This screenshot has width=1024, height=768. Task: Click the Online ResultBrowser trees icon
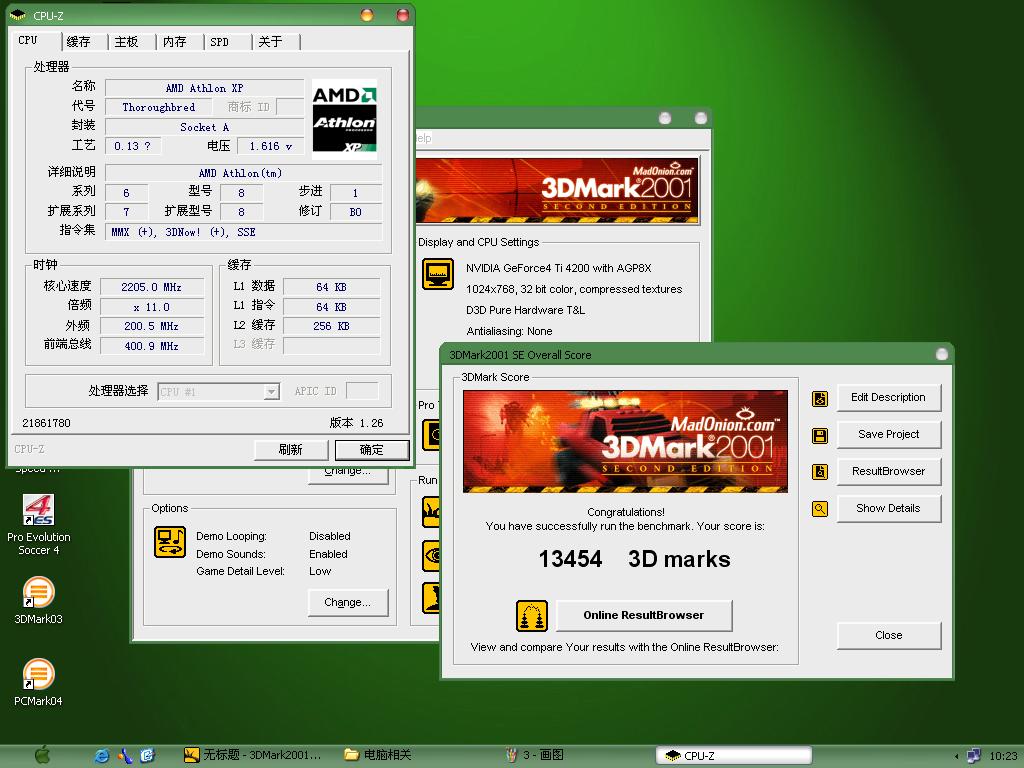pyautogui.click(x=532, y=616)
